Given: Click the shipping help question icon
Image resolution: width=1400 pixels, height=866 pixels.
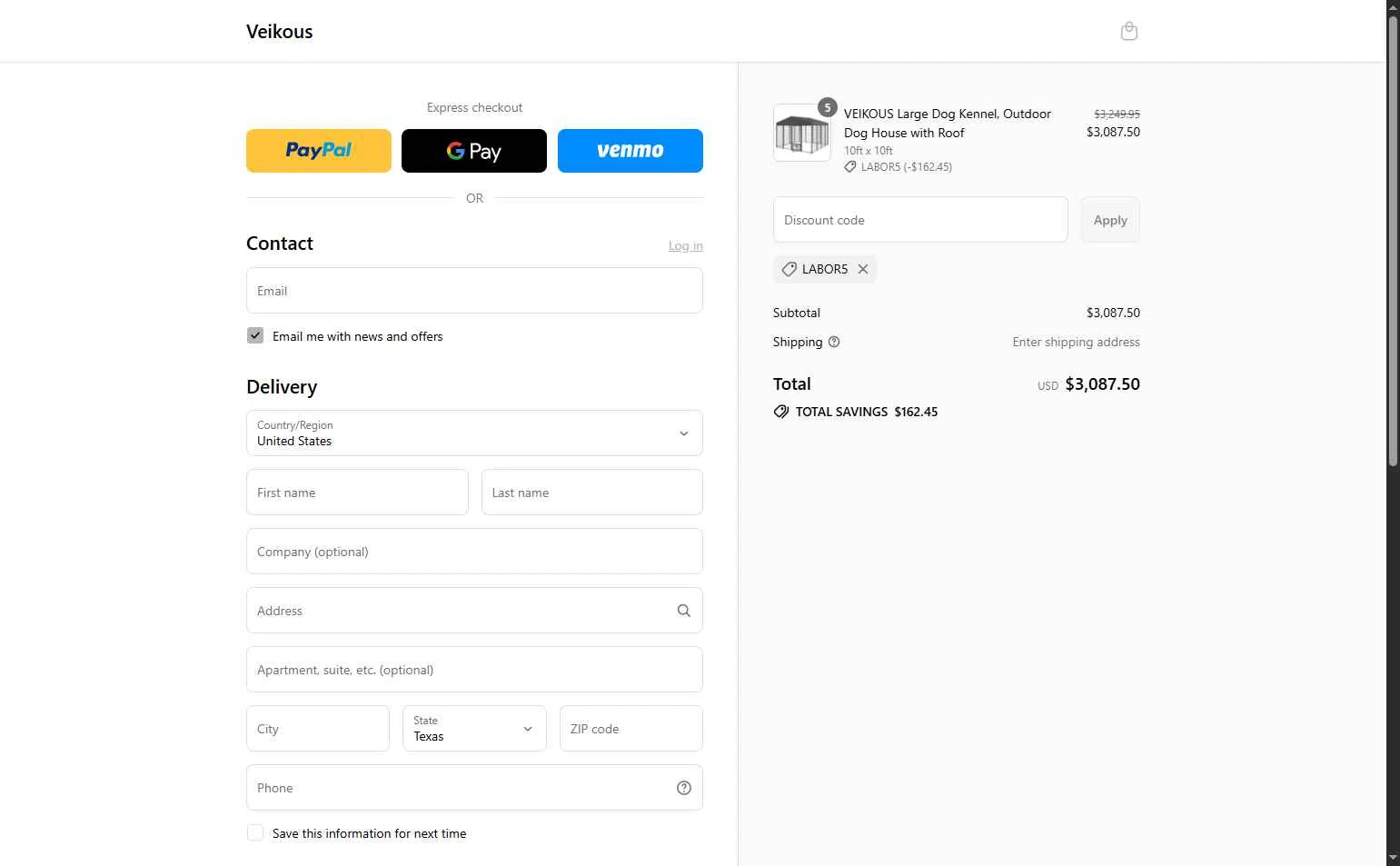Looking at the screenshot, I should click(x=834, y=343).
